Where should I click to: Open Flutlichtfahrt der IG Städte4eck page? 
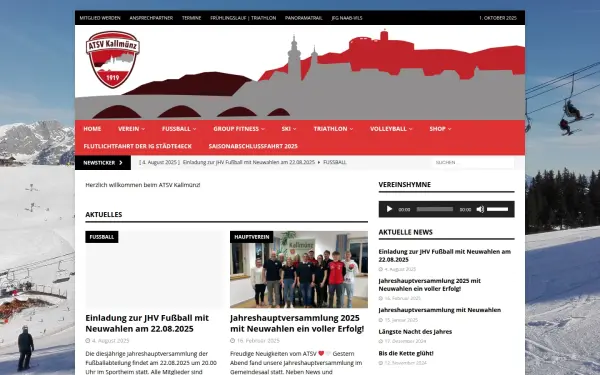click(137, 146)
